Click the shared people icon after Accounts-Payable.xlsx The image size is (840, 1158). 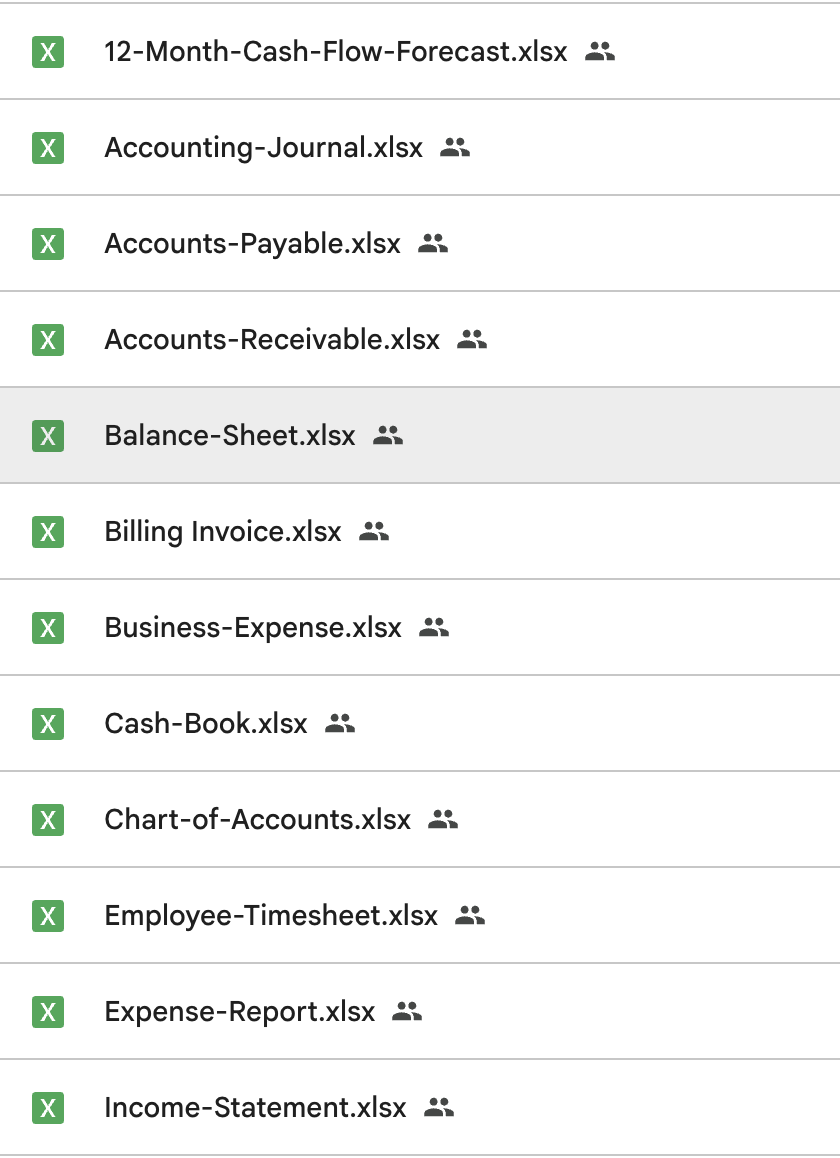click(x=432, y=243)
